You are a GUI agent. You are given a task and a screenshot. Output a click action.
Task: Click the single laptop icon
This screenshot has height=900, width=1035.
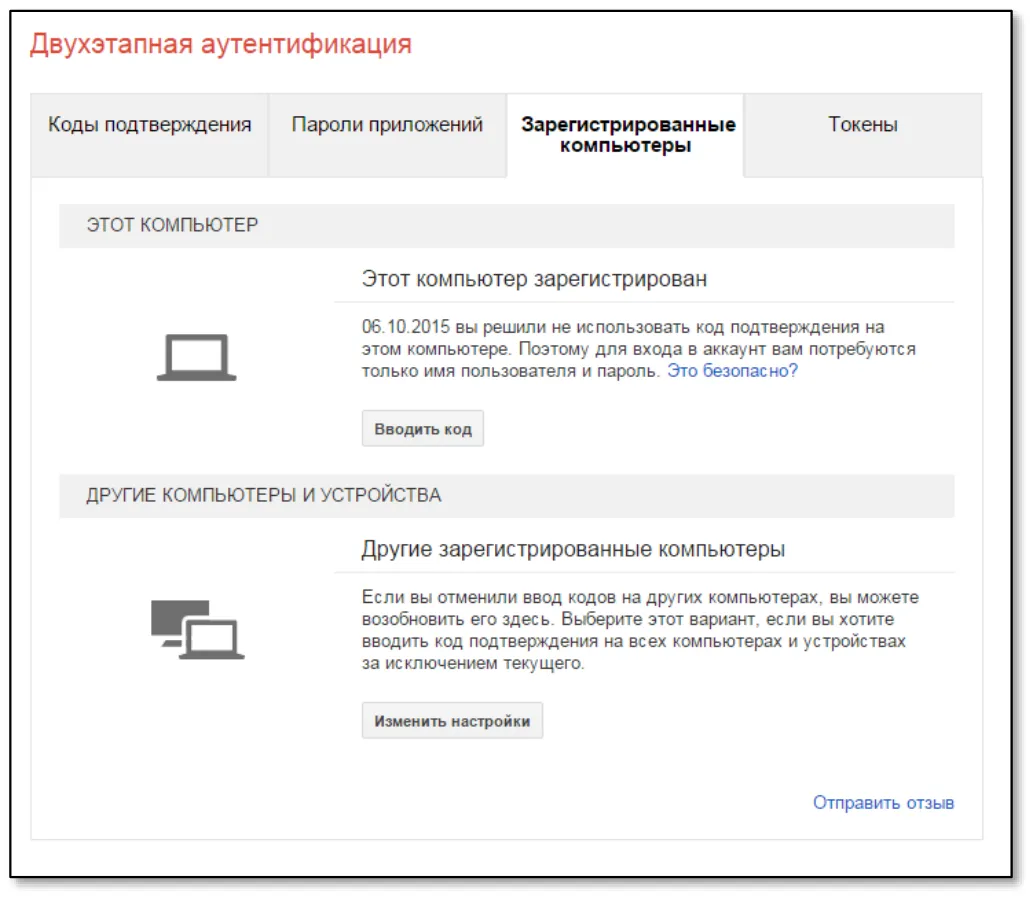[197, 357]
